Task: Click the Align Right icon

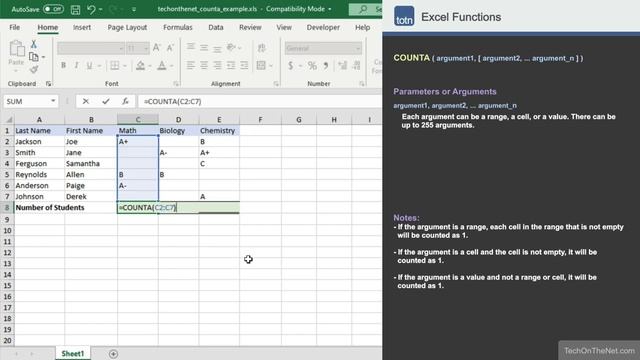Action: 217,65
